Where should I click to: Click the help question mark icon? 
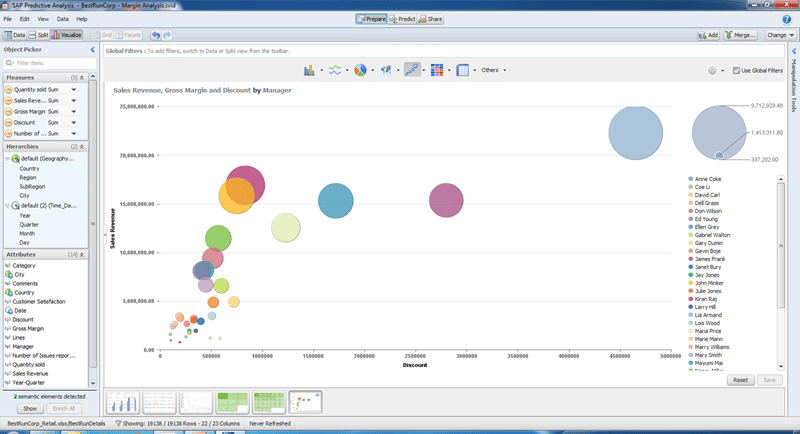coord(788,19)
